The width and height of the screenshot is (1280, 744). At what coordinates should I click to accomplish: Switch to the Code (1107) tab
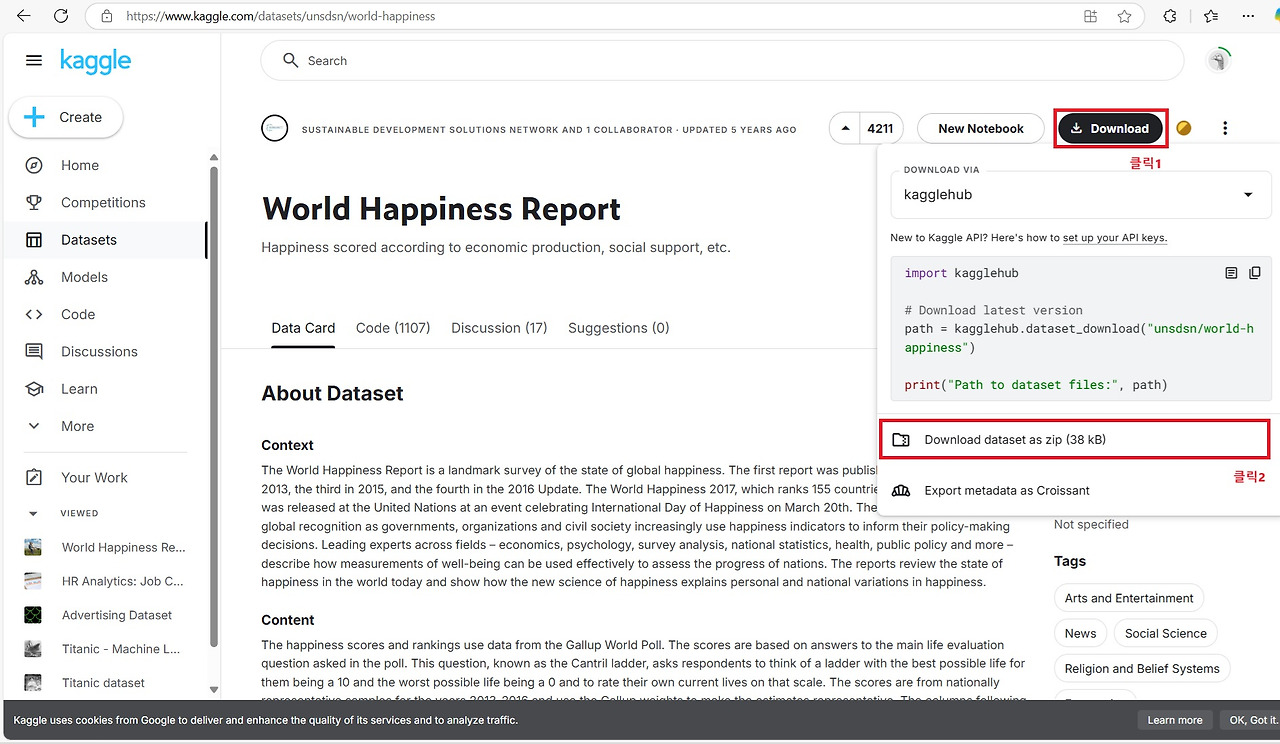tap(393, 328)
